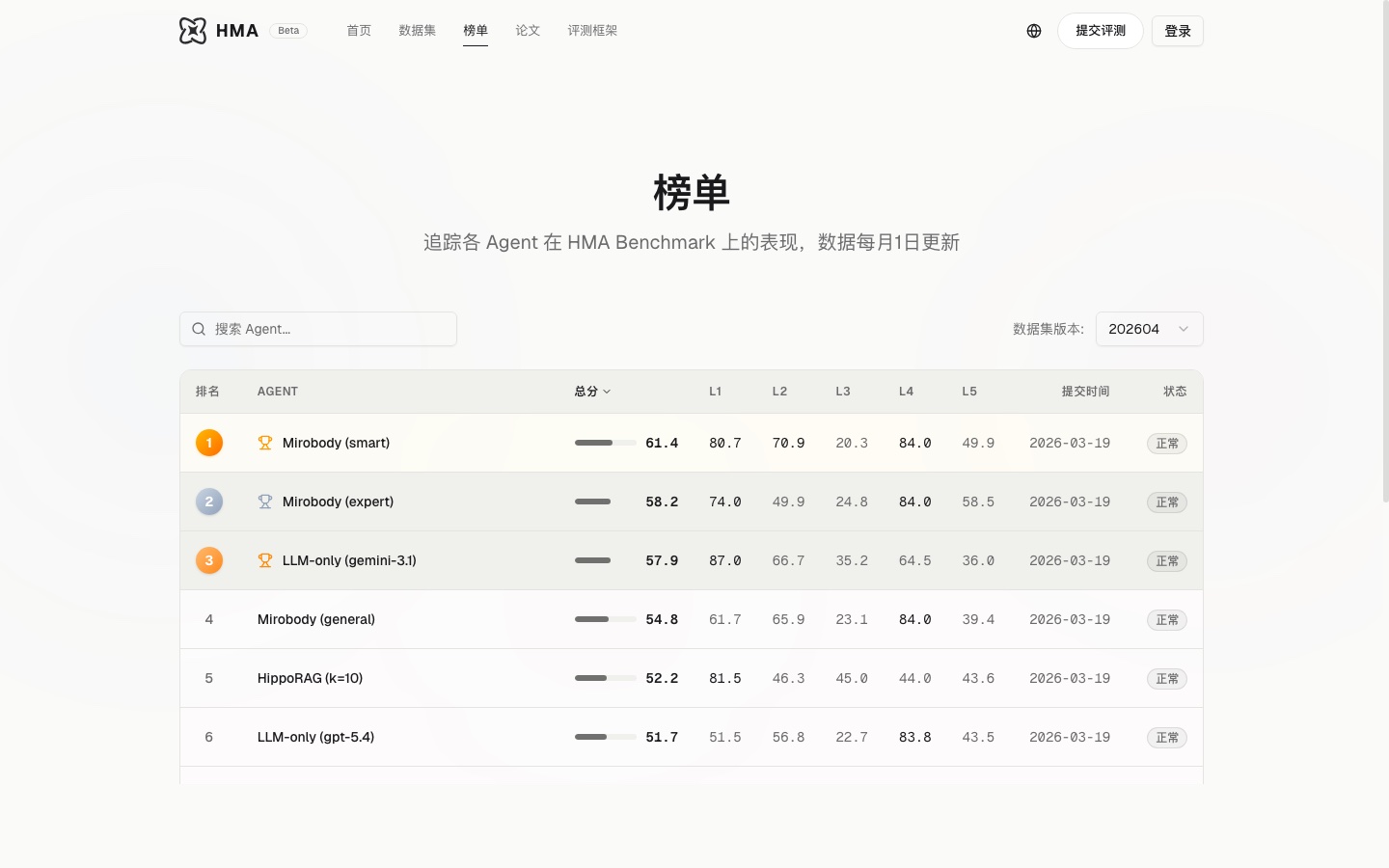Image resolution: width=1389 pixels, height=868 pixels.
Task: Click the LLM-only (gemini-3.1) agent name
Action: (349, 560)
